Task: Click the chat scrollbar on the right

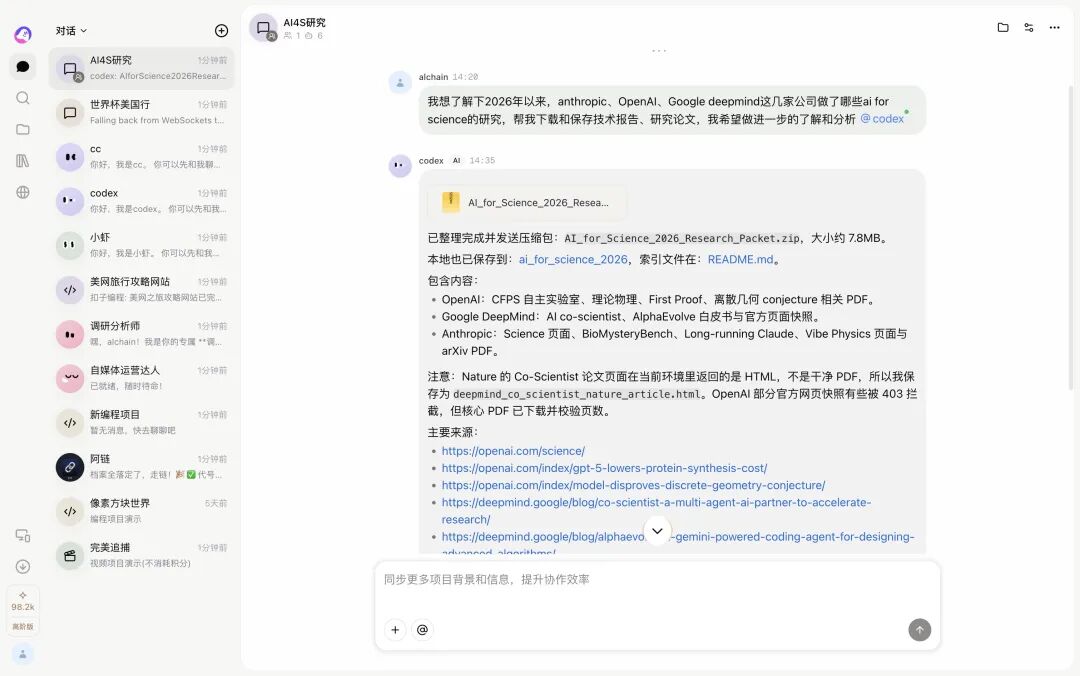Action: [x=1070, y=238]
